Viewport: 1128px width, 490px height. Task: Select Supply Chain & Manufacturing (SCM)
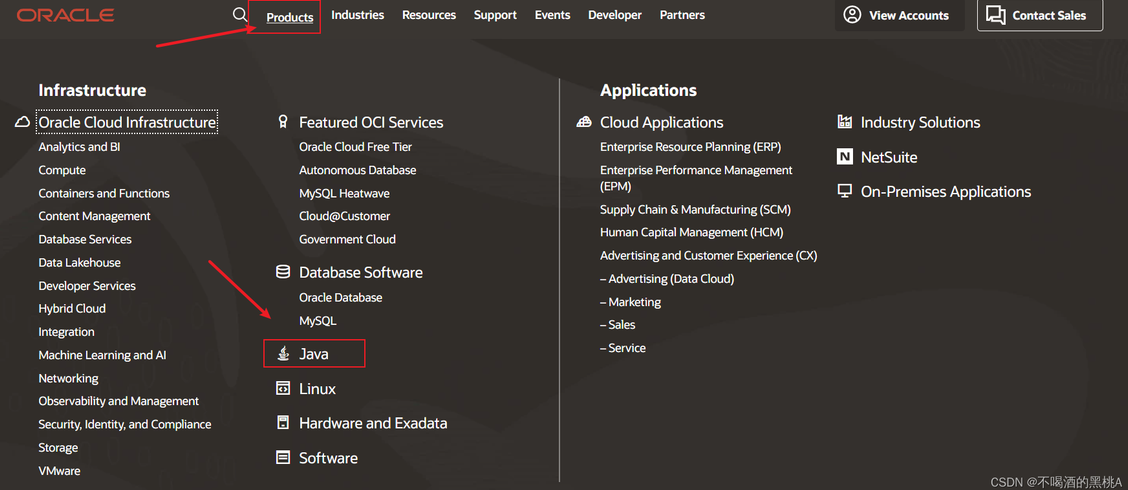(x=696, y=209)
